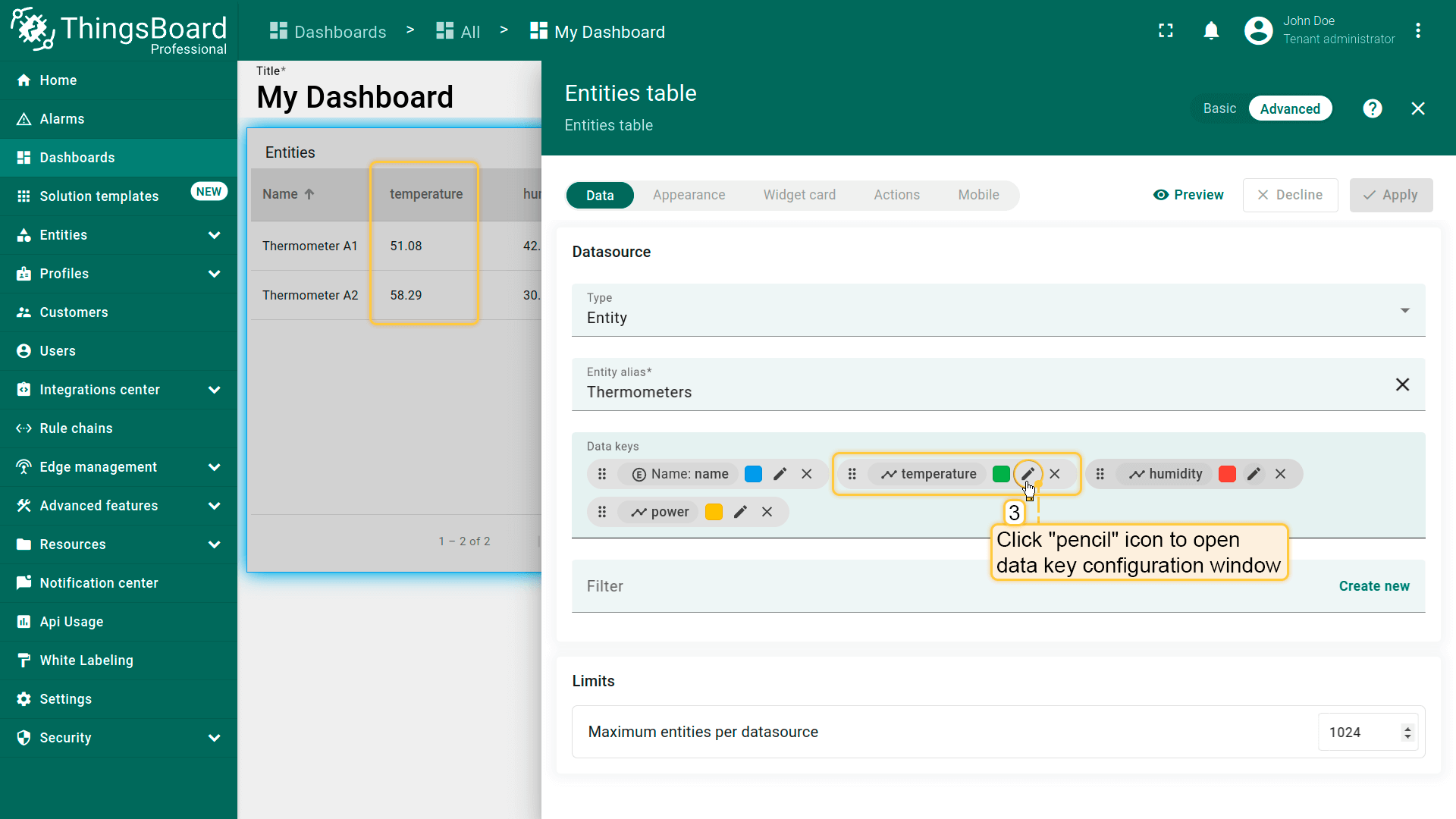Enter fullscreen mode

1166,31
